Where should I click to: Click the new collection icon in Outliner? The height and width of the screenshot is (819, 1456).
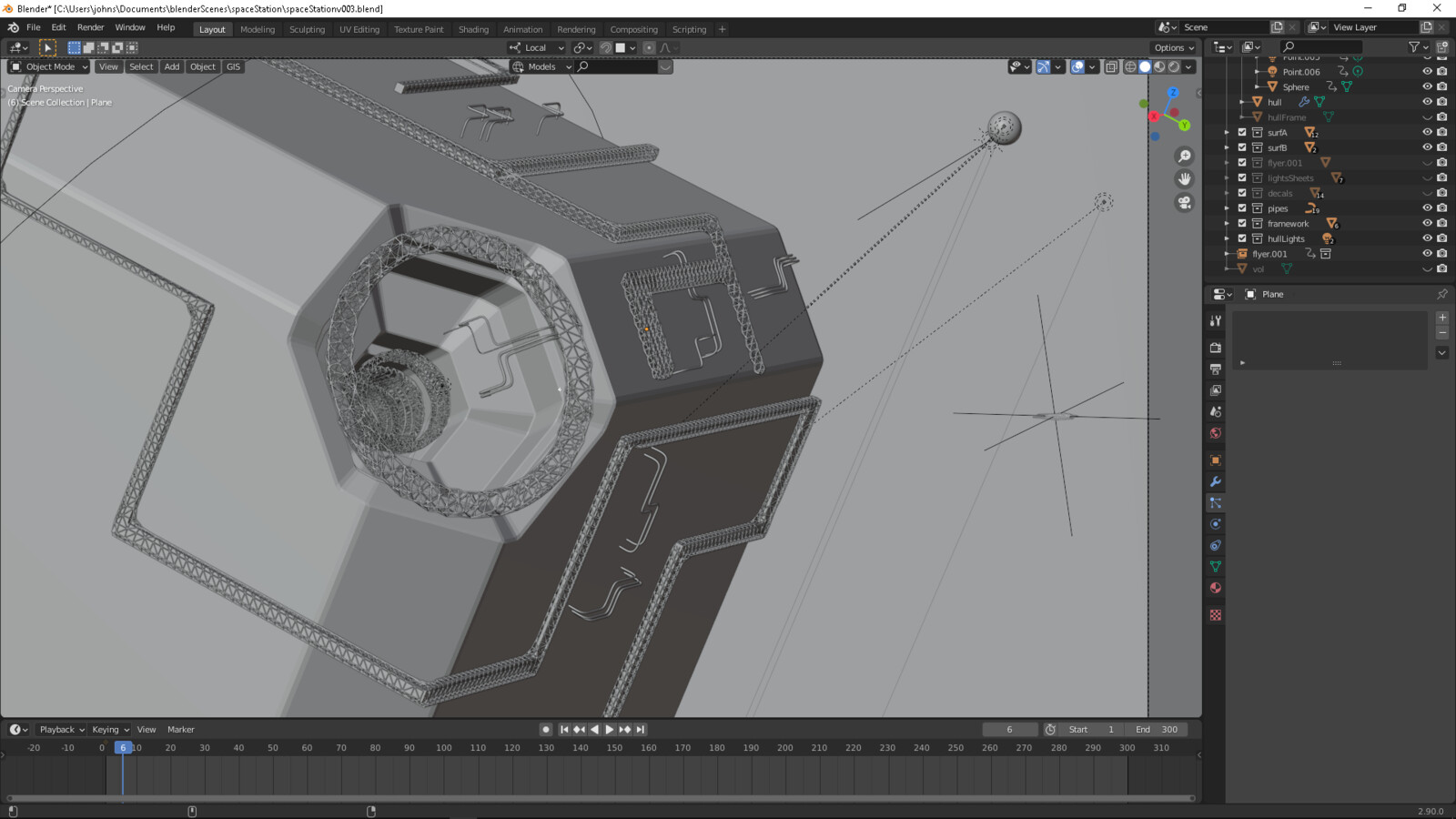[x=1441, y=46]
